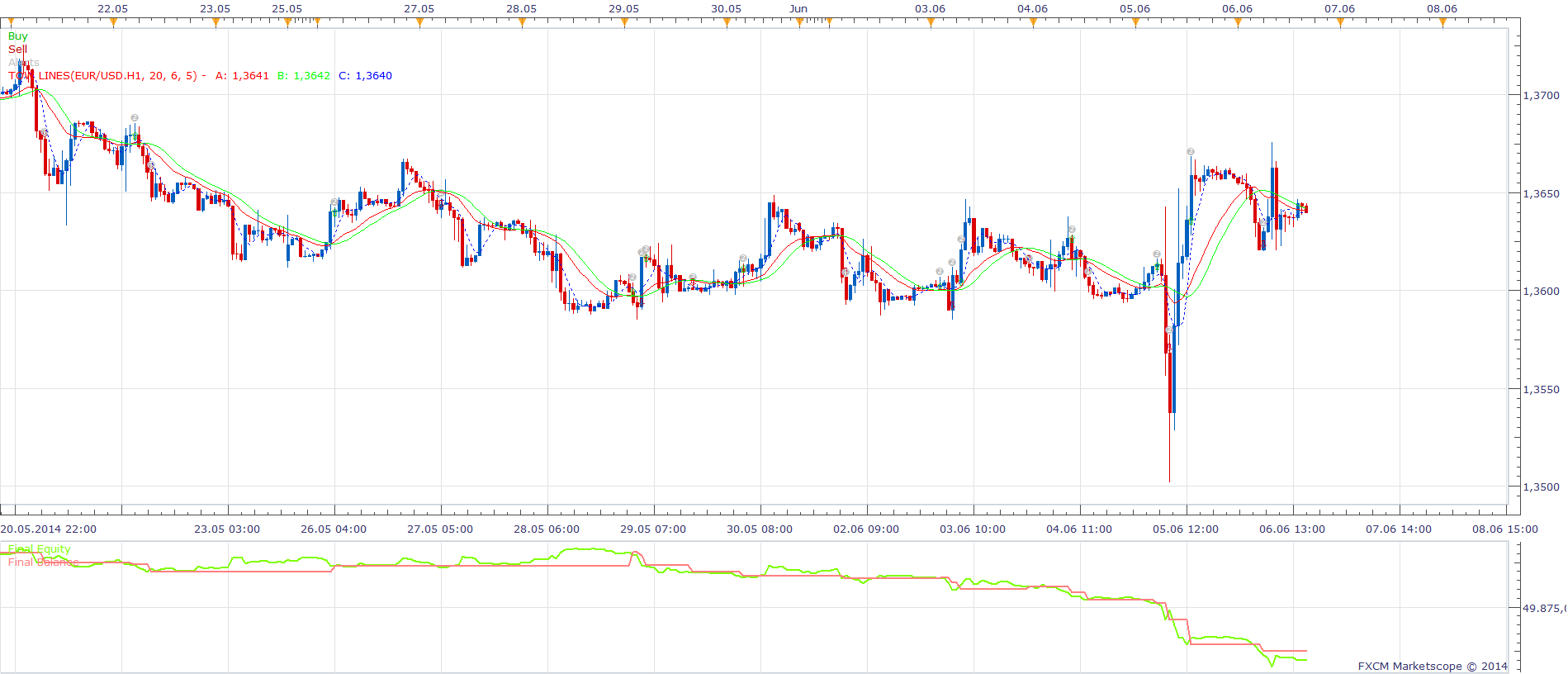Click the 22.05 date label on top axis
The width and height of the screenshot is (1568, 674).
click(113, 9)
